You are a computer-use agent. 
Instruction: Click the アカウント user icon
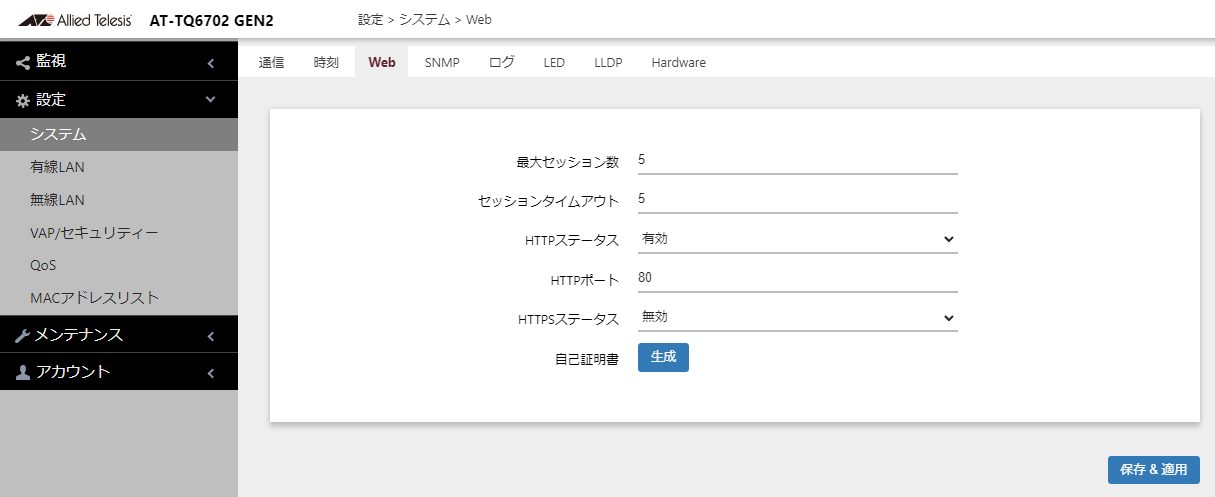pos(23,373)
